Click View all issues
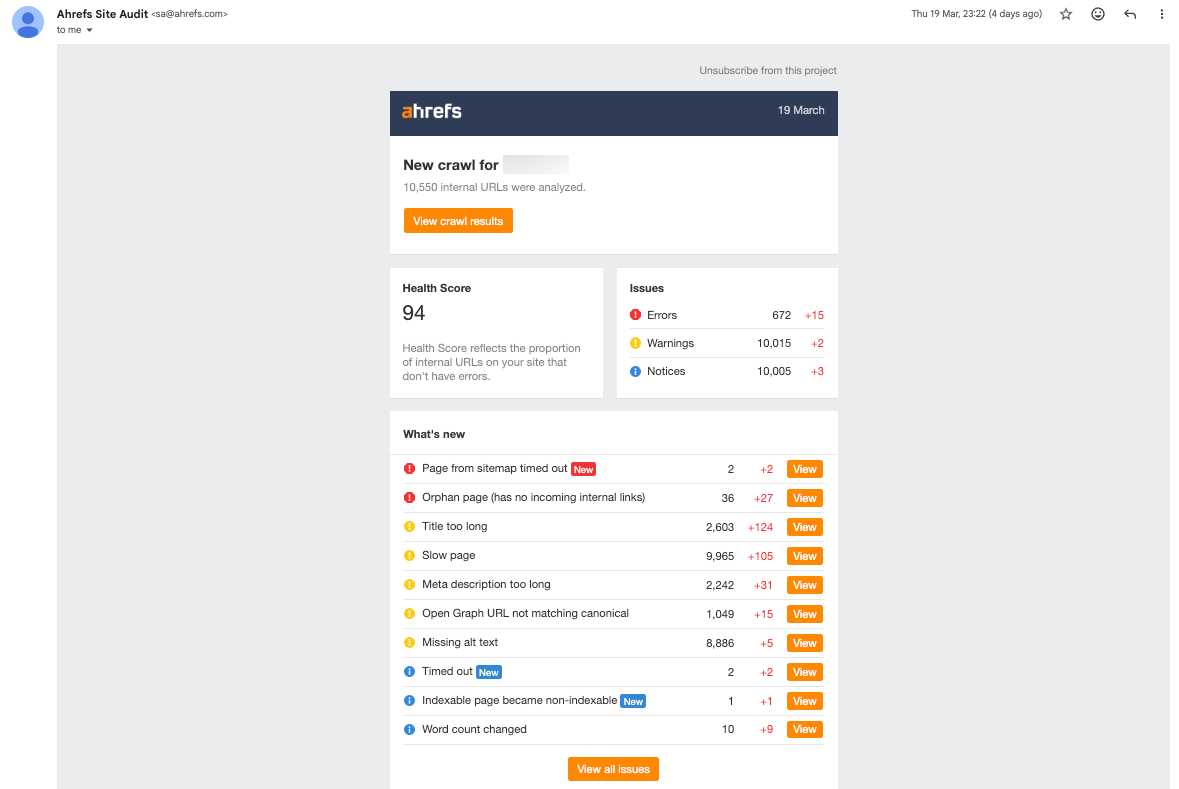1179x789 pixels. [x=613, y=769]
